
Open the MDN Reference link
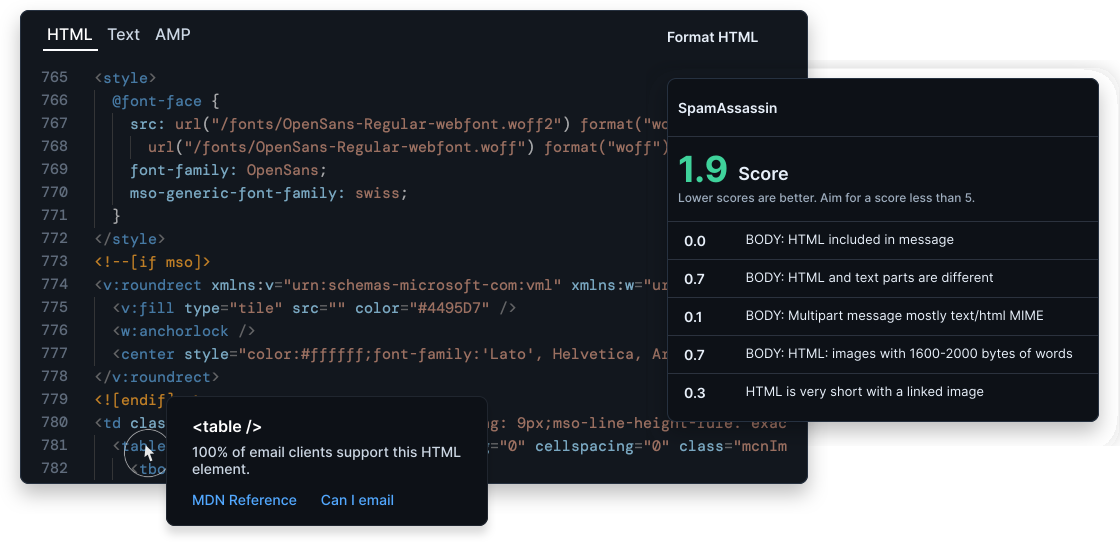point(244,500)
